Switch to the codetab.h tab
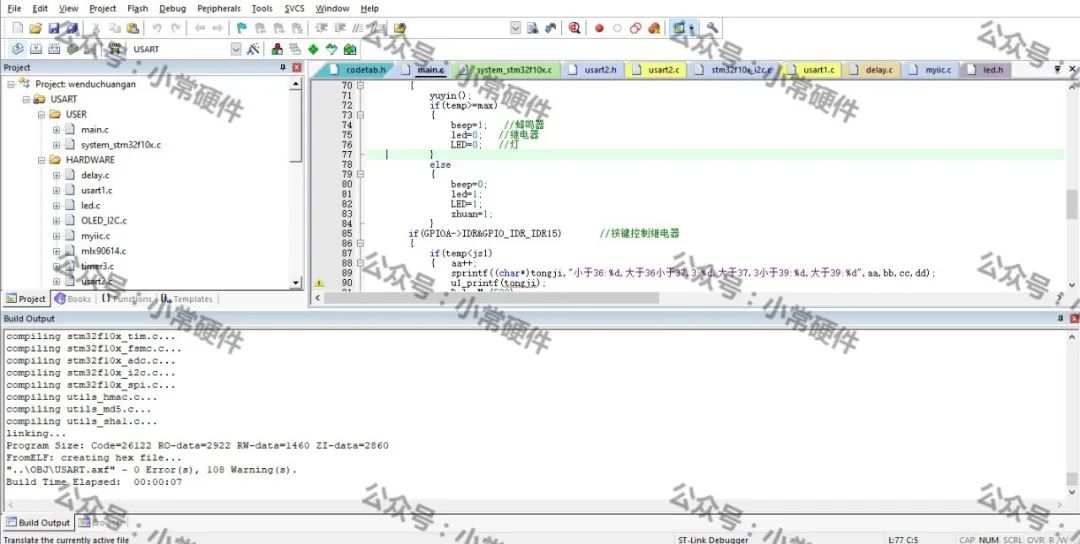 point(360,70)
